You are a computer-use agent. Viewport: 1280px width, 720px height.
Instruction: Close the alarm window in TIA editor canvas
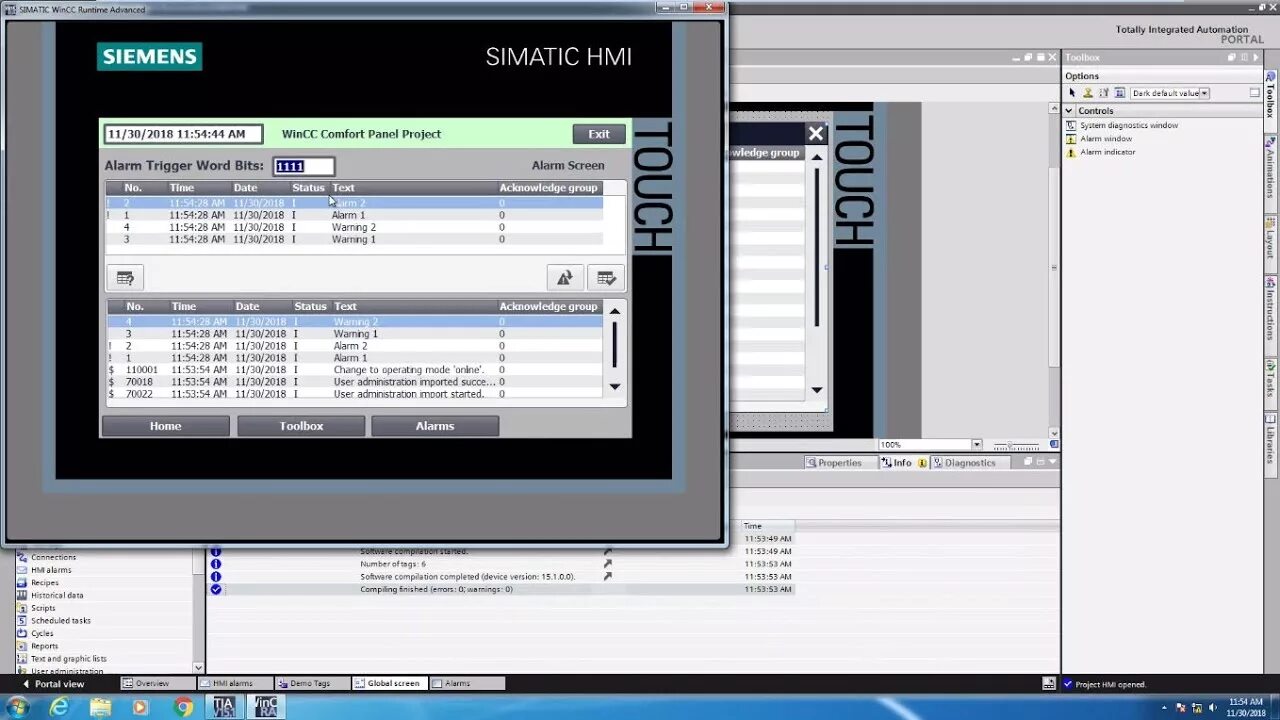point(816,134)
